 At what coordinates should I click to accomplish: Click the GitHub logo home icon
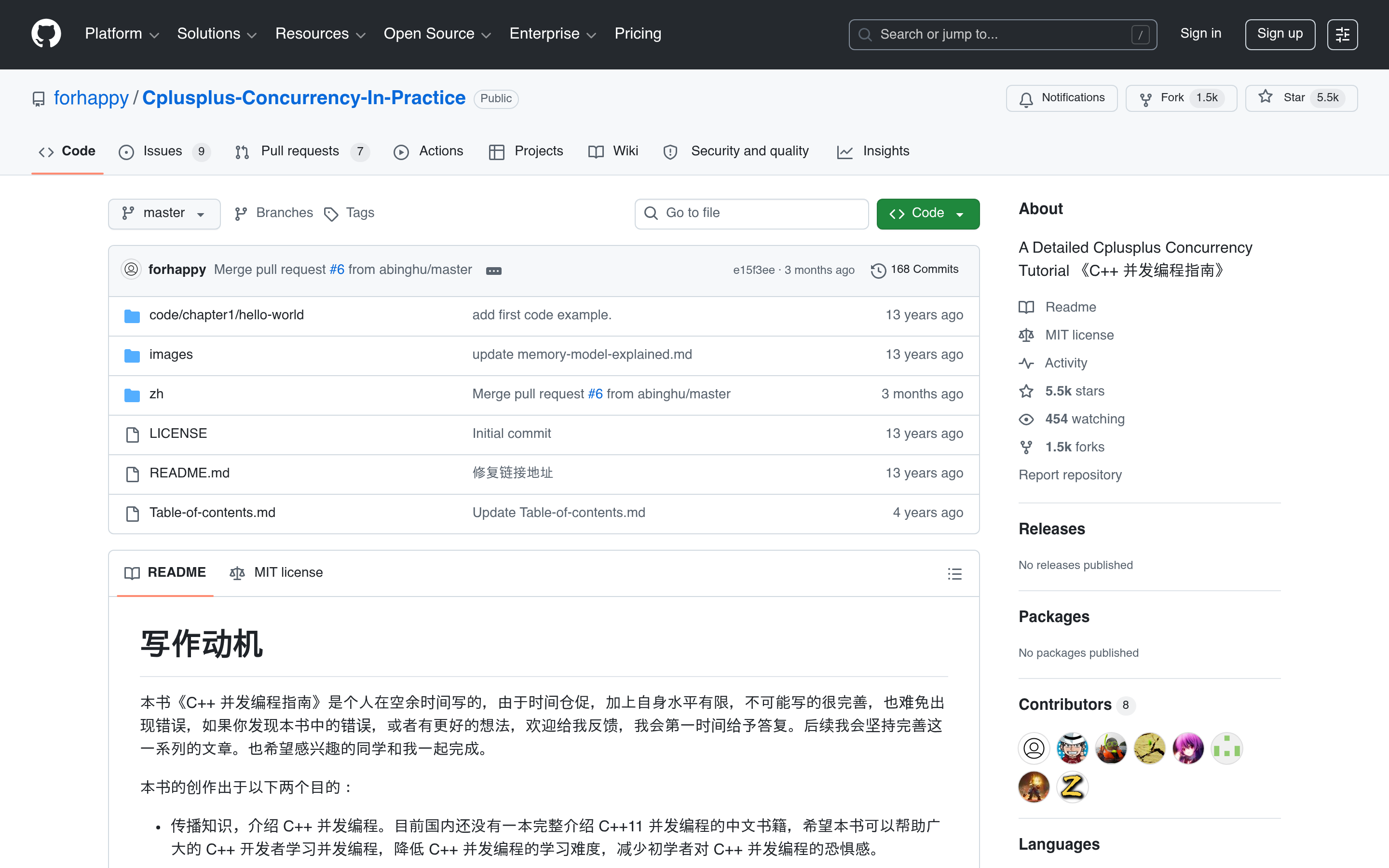pos(46,34)
